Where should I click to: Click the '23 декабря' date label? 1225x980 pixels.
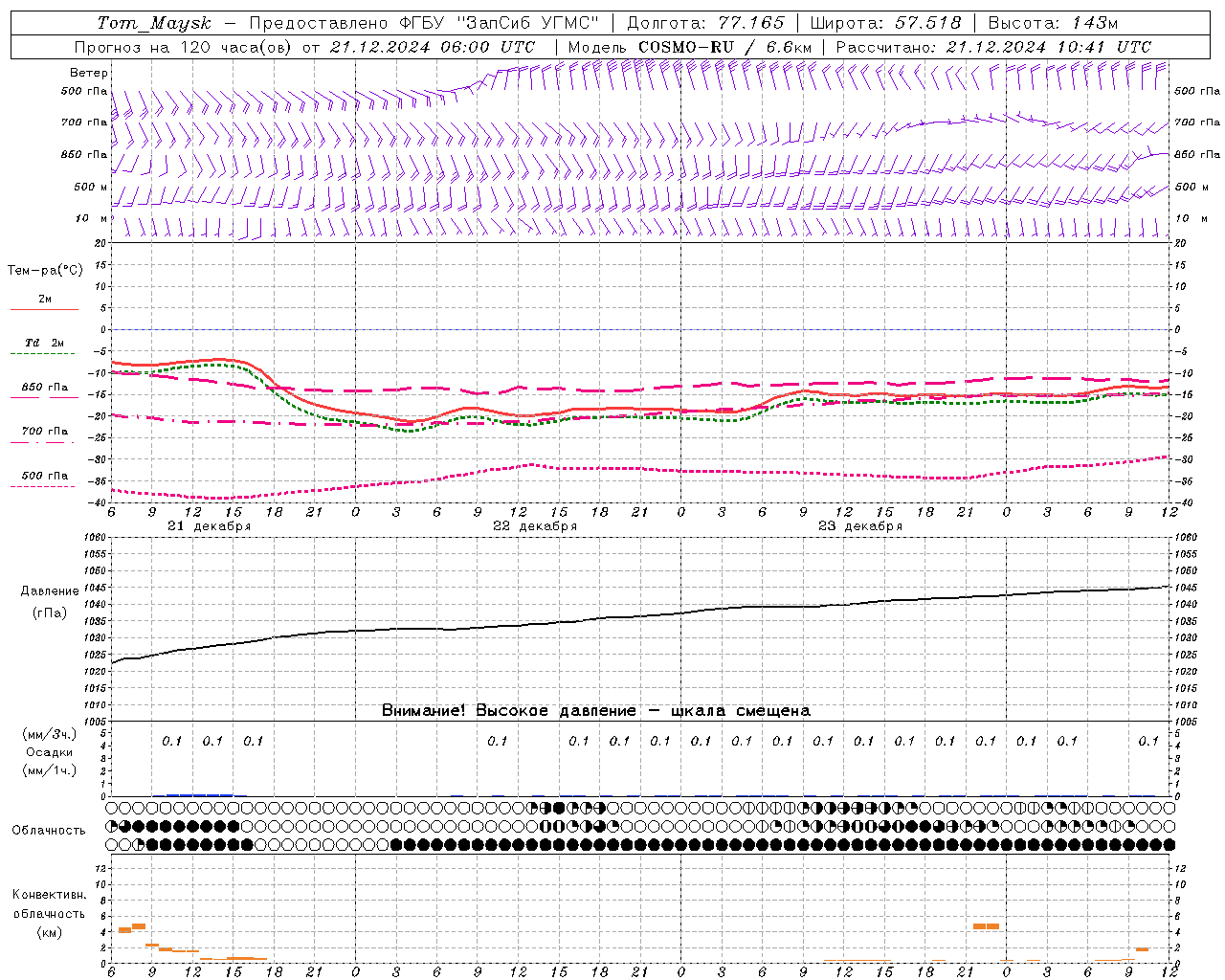[860, 526]
